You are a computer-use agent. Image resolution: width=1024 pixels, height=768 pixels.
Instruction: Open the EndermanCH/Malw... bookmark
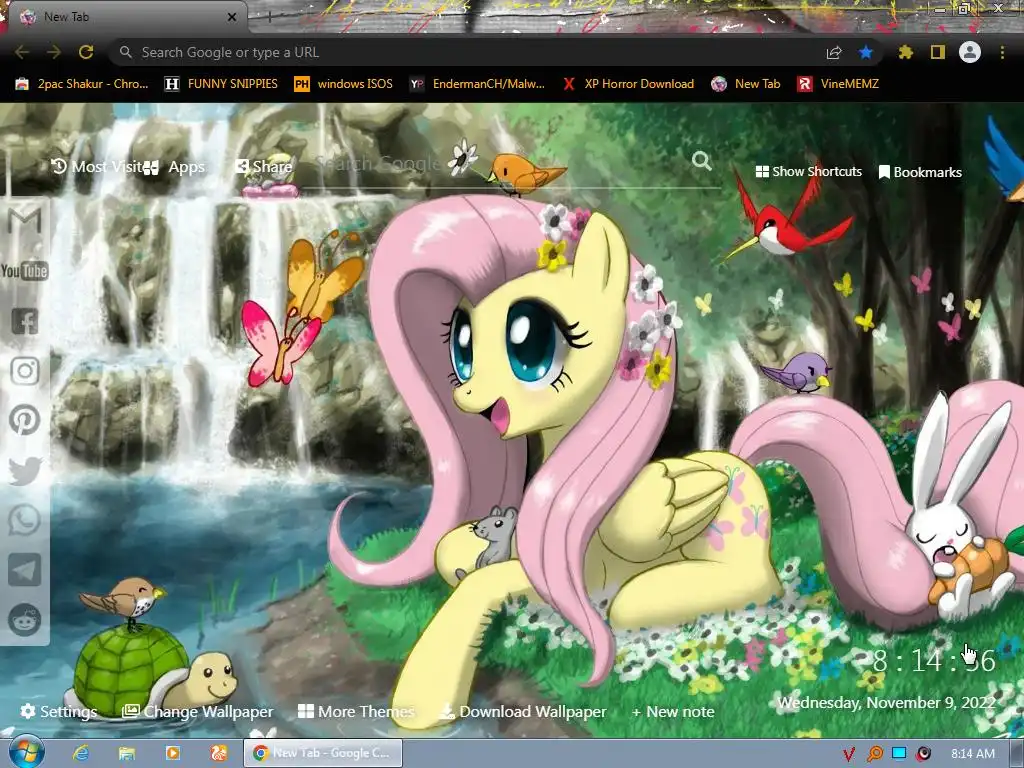[x=477, y=84]
